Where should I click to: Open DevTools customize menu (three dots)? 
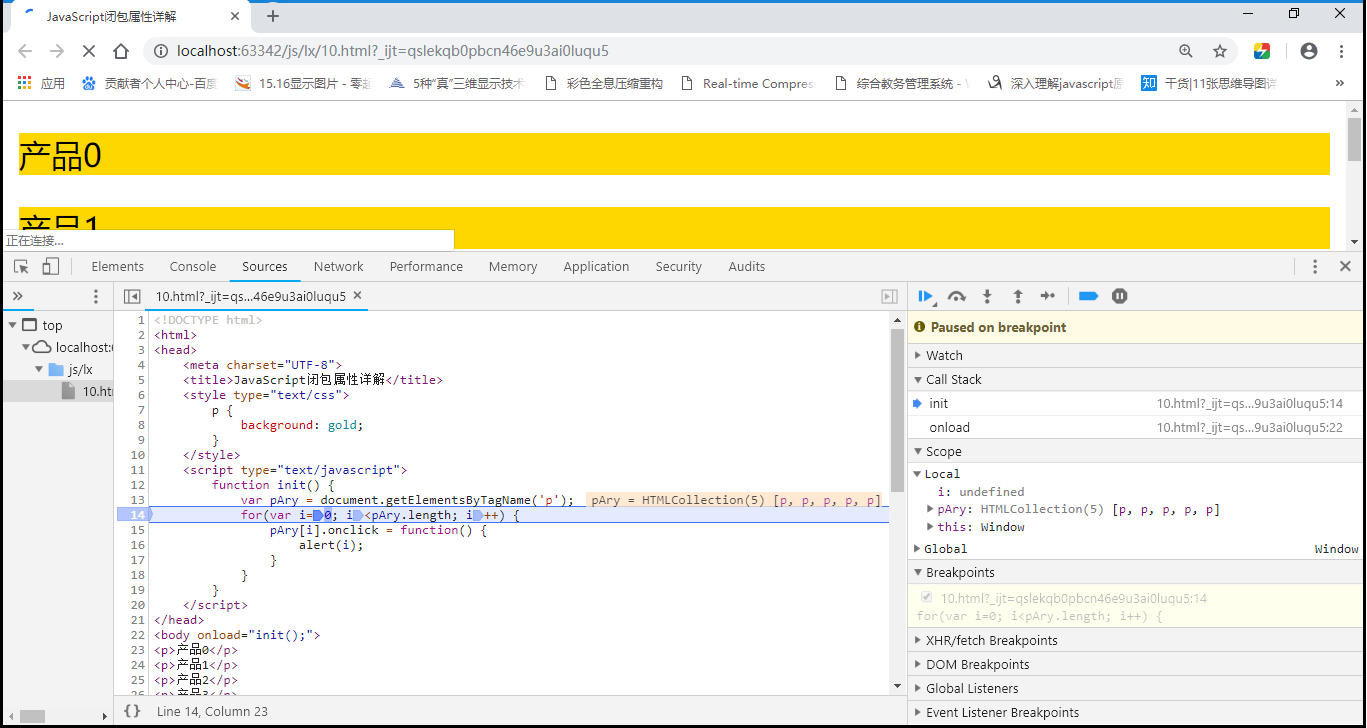(1315, 267)
